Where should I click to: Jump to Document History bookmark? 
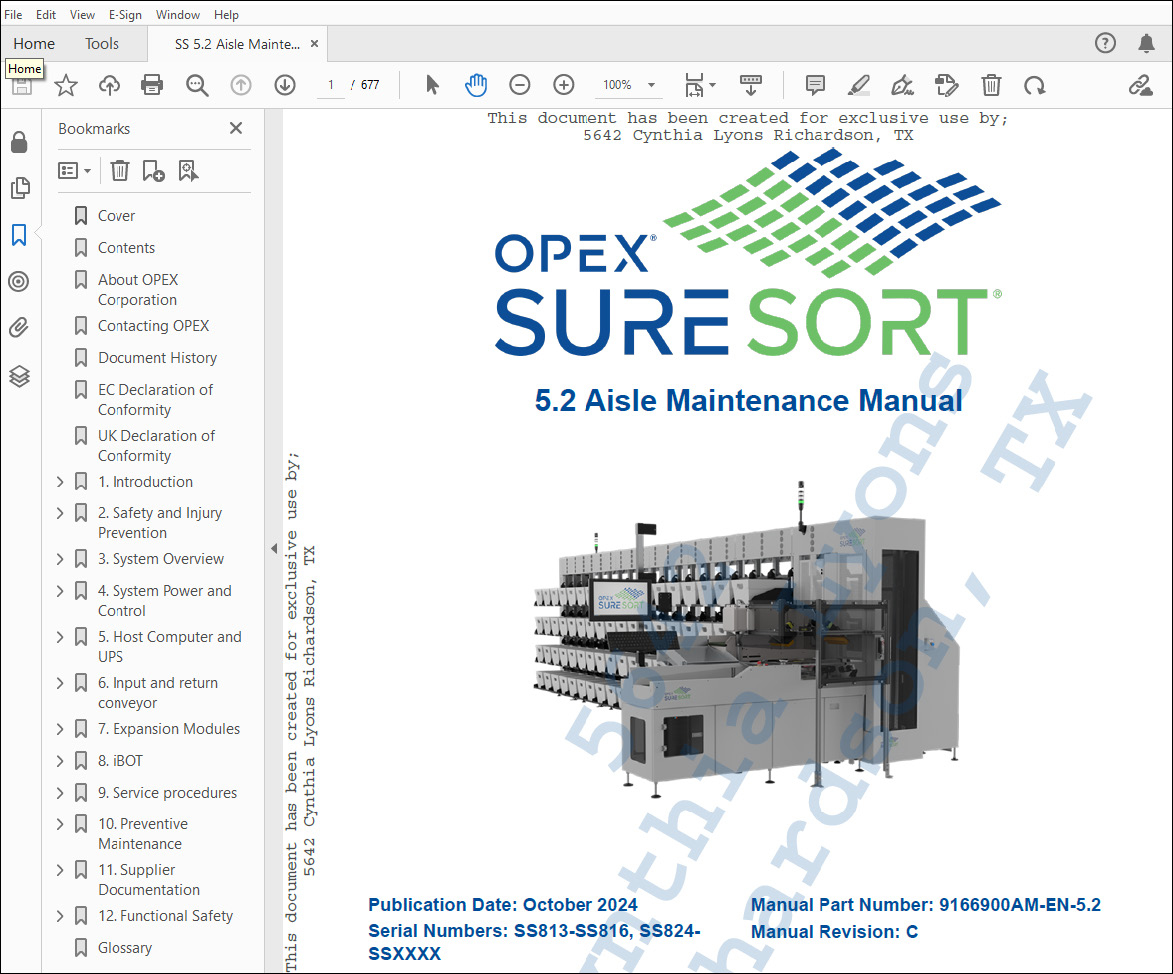click(x=157, y=358)
